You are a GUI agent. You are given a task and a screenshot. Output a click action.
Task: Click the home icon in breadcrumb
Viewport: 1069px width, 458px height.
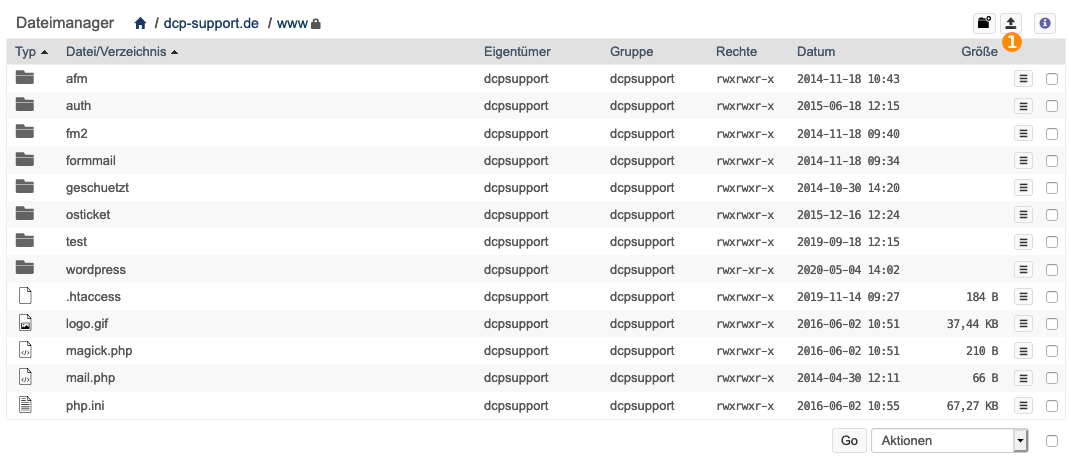pos(140,24)
